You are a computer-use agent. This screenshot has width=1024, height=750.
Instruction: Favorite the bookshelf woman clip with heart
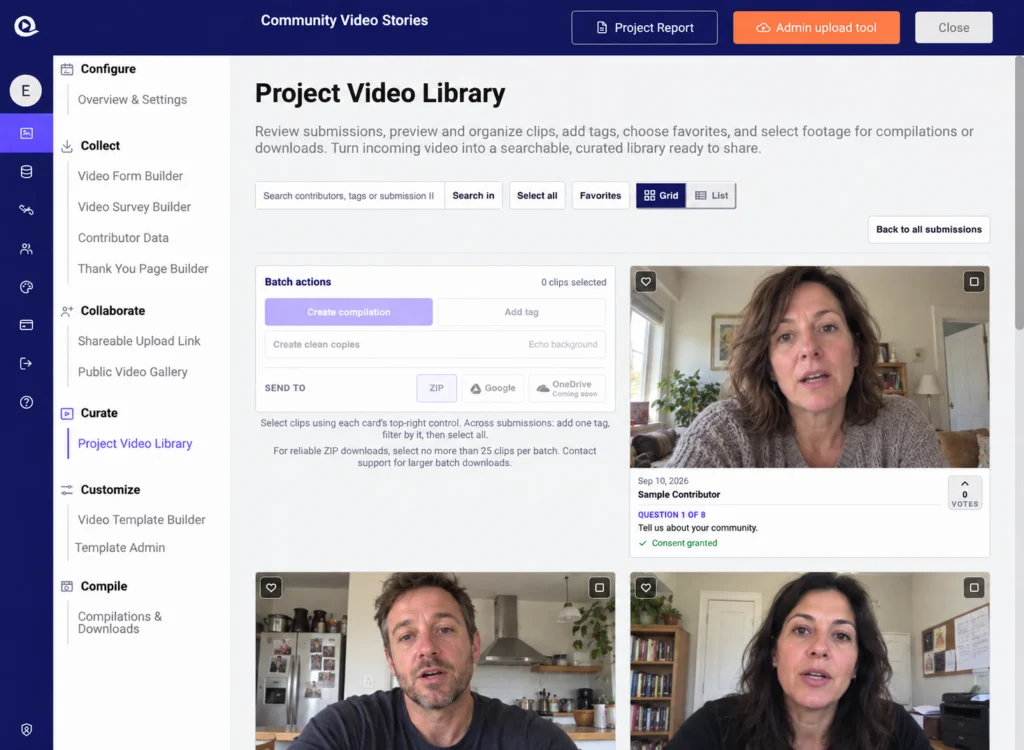(646, 587)
